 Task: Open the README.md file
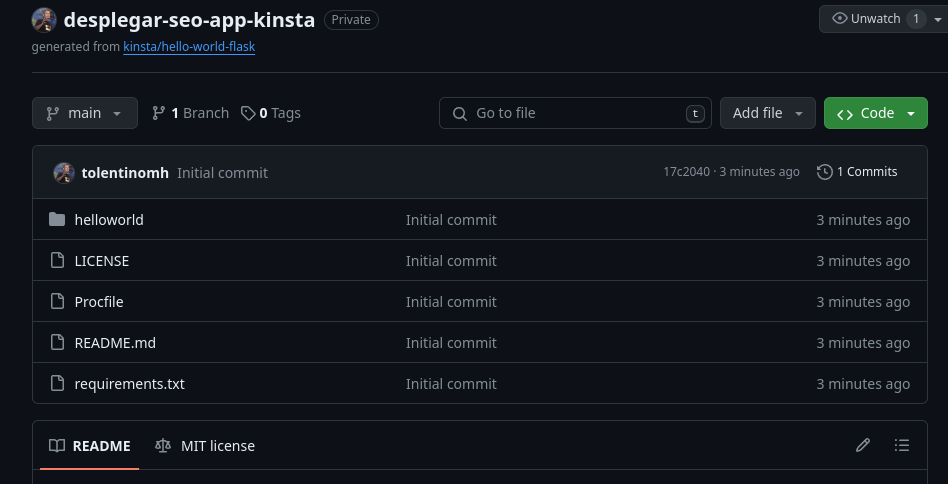(115, 343)
